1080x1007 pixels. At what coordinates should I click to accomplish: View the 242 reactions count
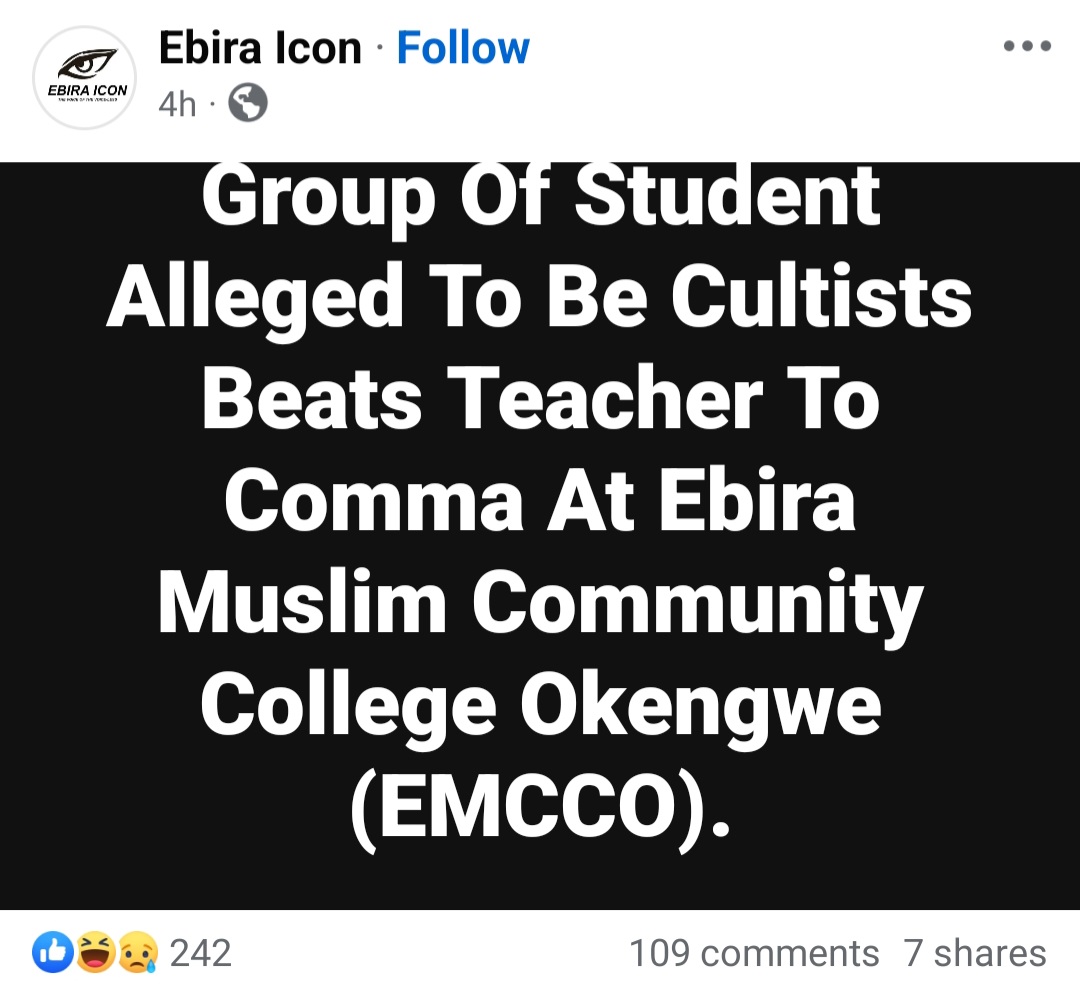click(x=200, y=953)
